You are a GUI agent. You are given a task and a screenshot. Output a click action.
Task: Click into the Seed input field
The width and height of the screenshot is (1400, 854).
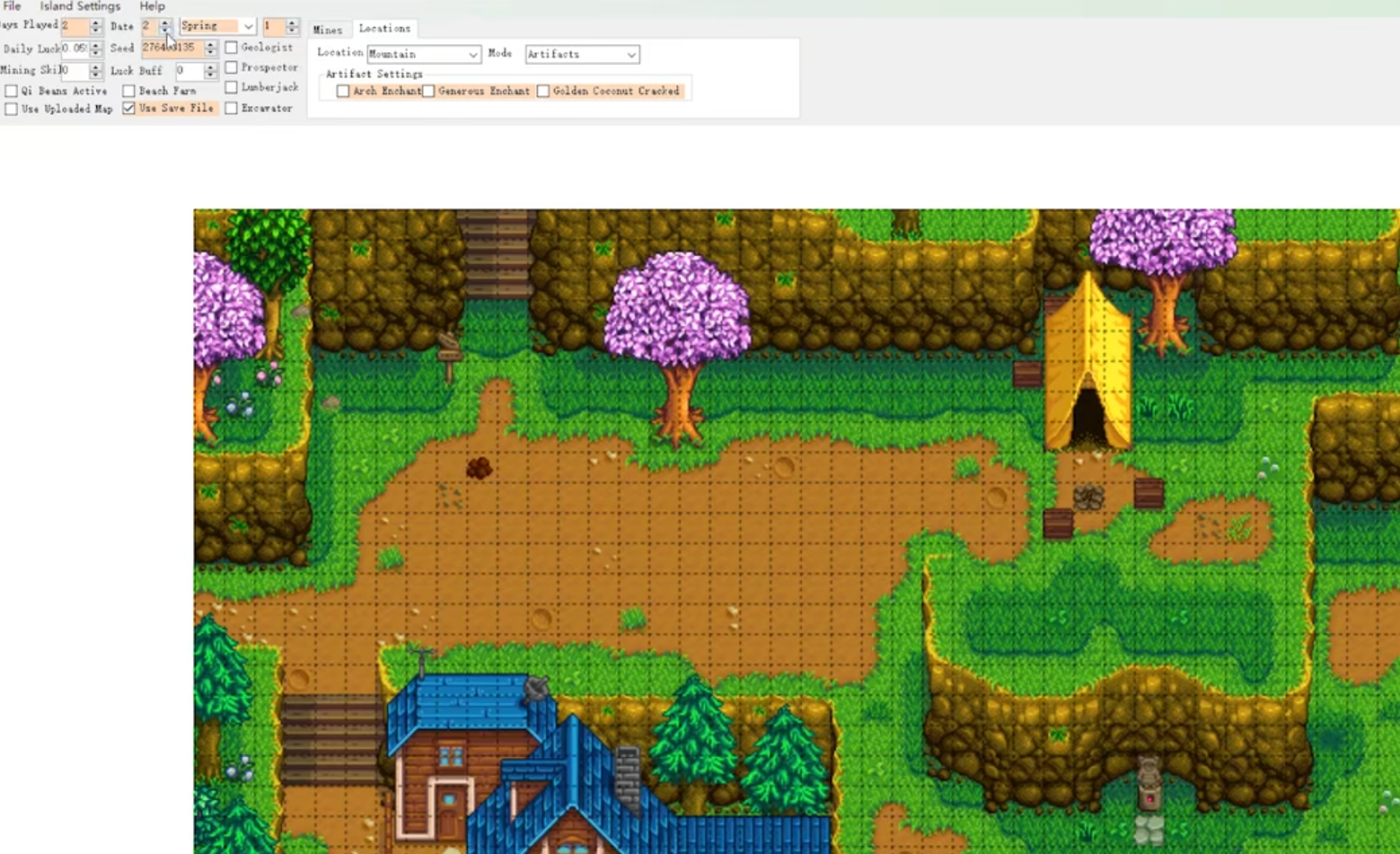pos(171,48)
